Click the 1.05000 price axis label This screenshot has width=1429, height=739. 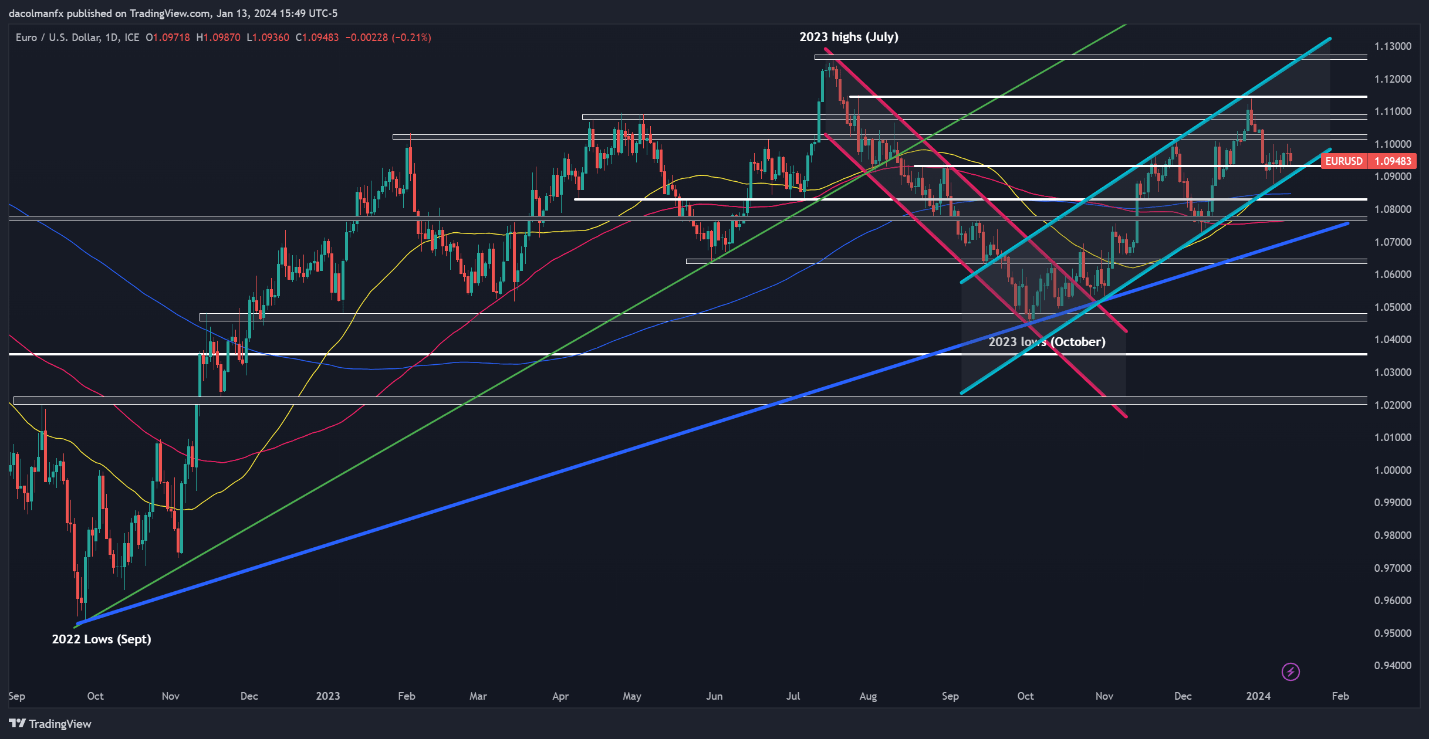click(1393, 307)
